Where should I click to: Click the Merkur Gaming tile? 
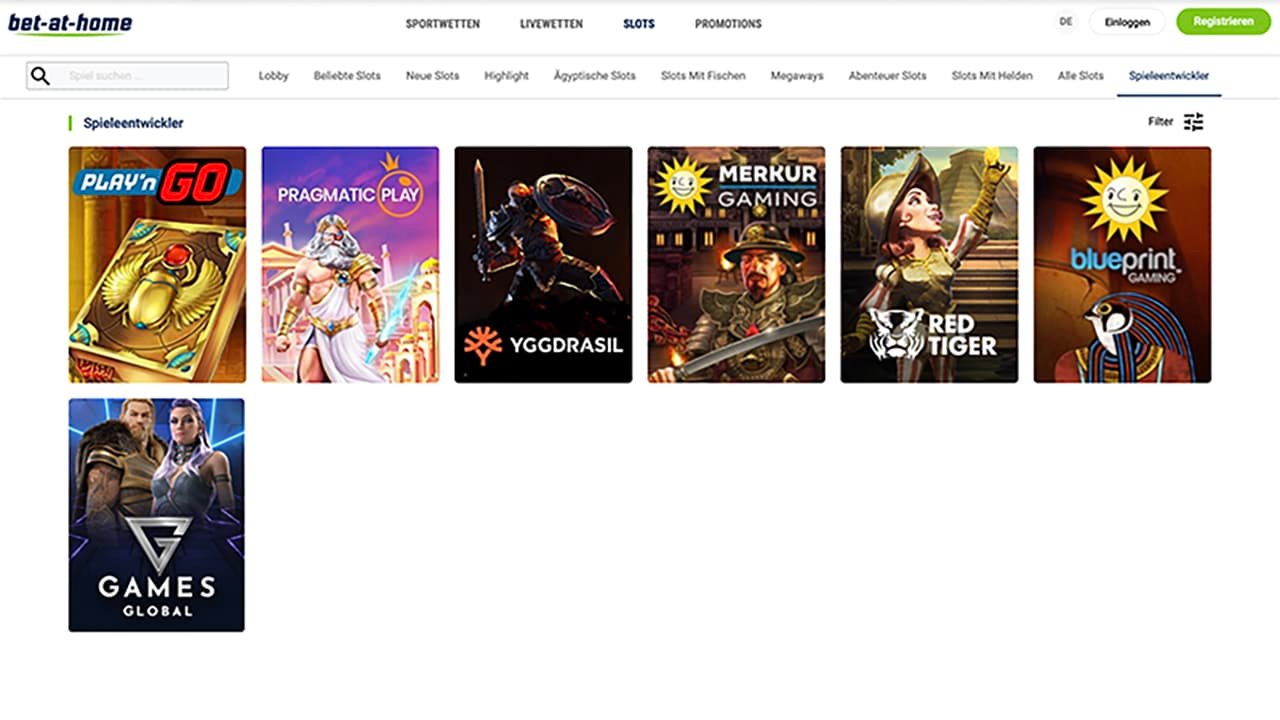(736, 264)
